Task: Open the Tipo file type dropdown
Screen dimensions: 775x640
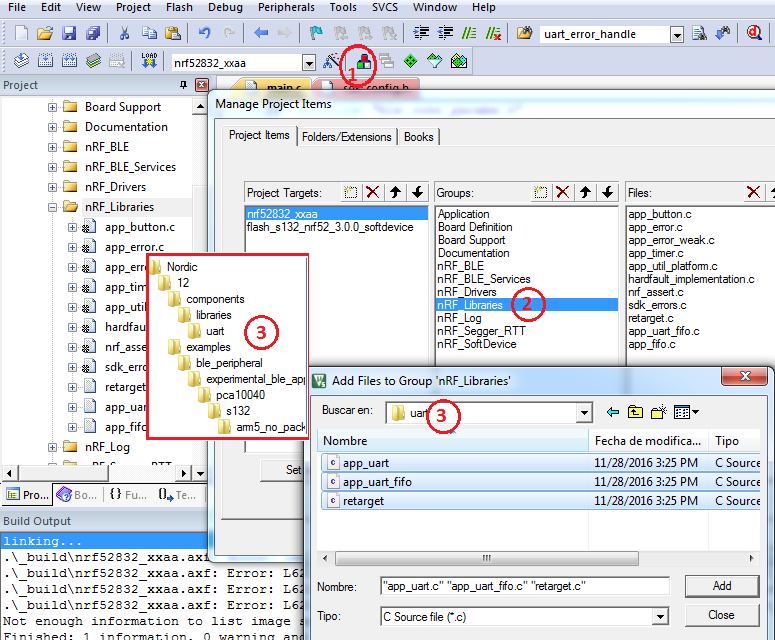Action: coord(660,617)
